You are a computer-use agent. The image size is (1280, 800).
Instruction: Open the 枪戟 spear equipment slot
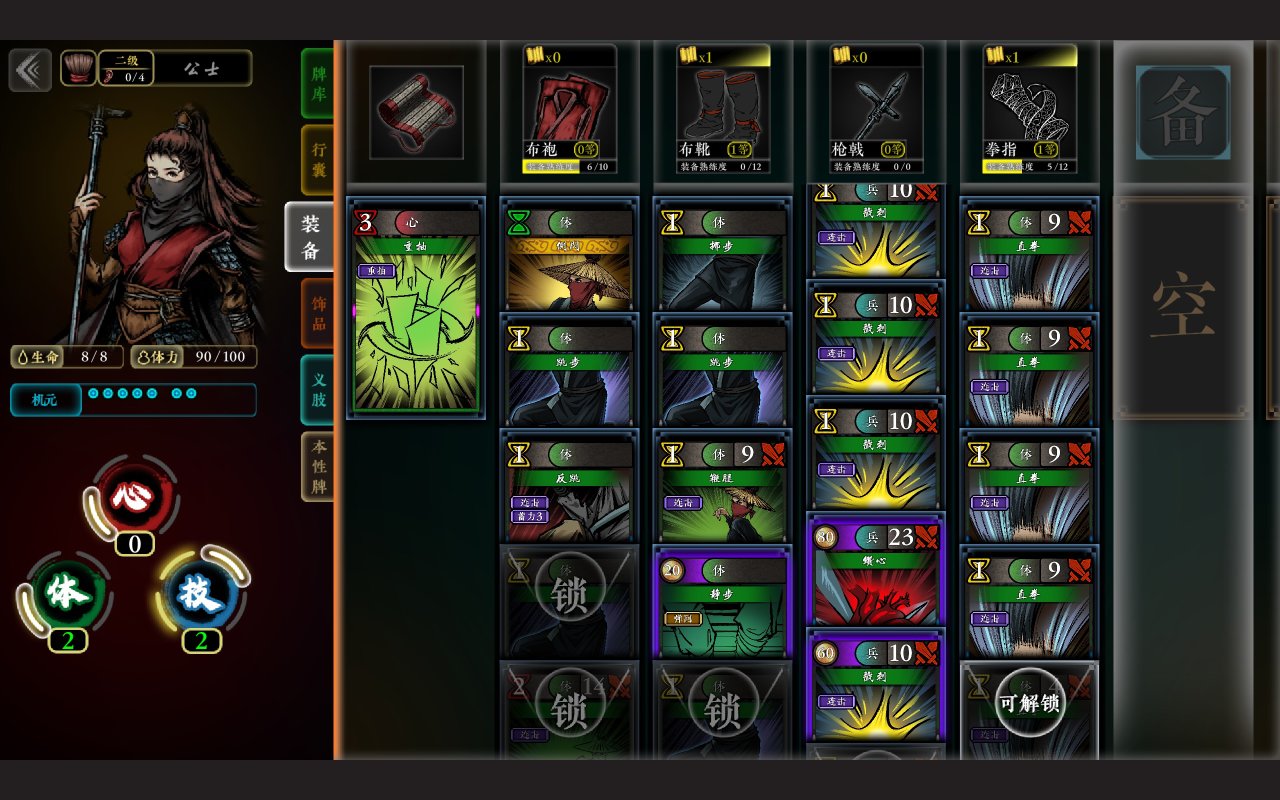876,109
